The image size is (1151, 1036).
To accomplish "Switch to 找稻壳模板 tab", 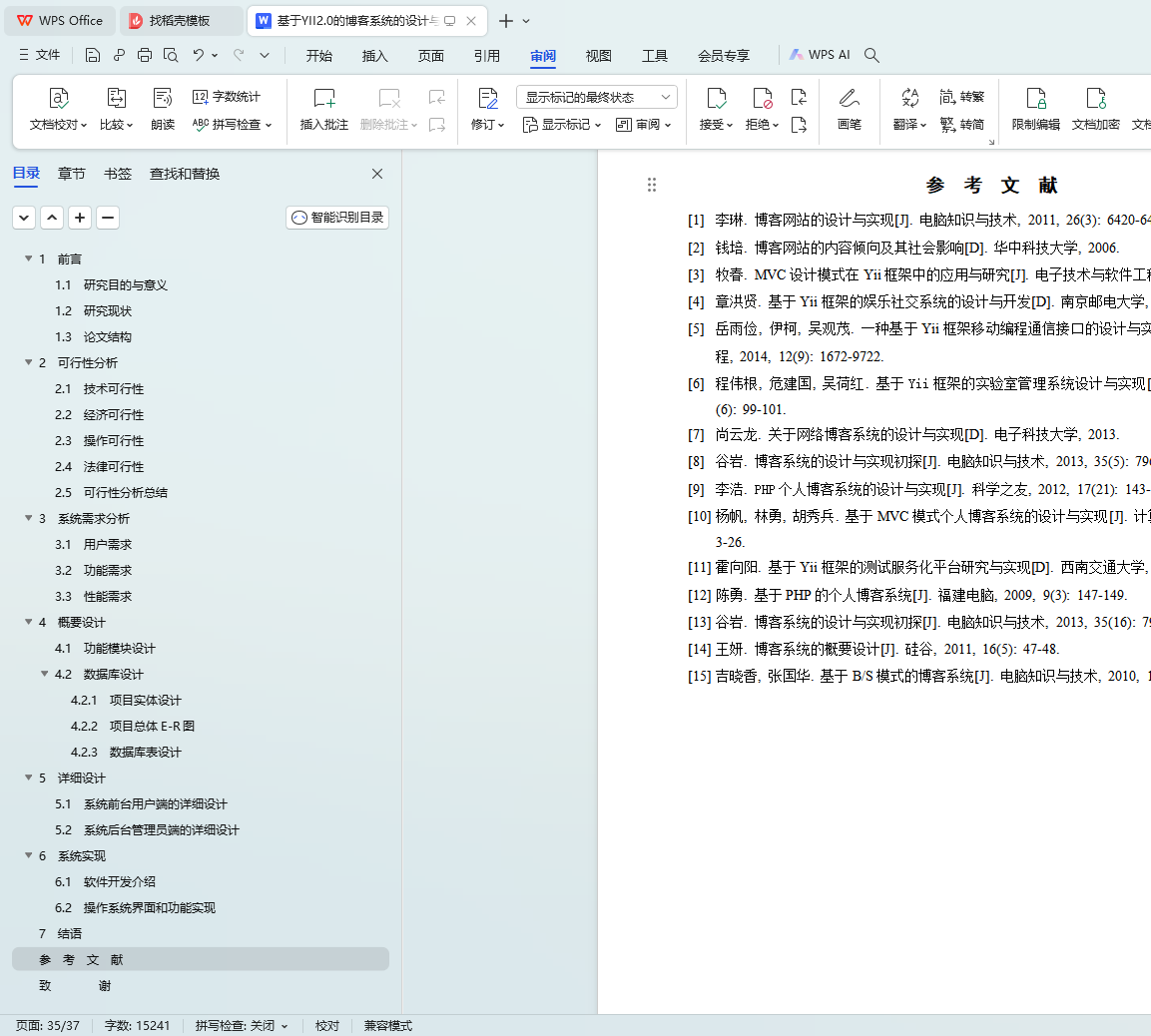I will [x=181, y=21].
